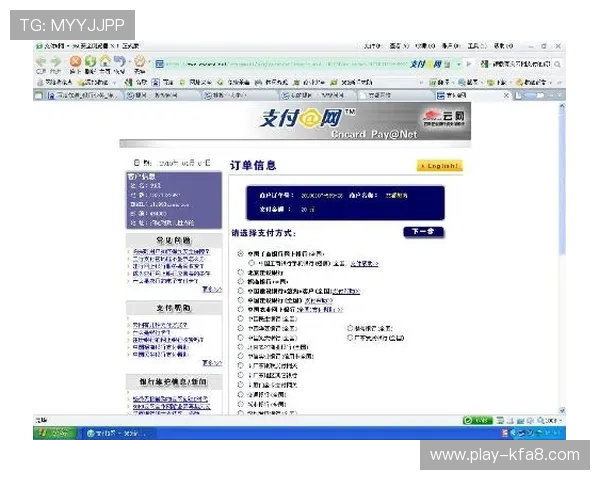The width and height of the screenshot is (600, 480).
Task: Open 文件(F) menu
Action: pos(372,46)
